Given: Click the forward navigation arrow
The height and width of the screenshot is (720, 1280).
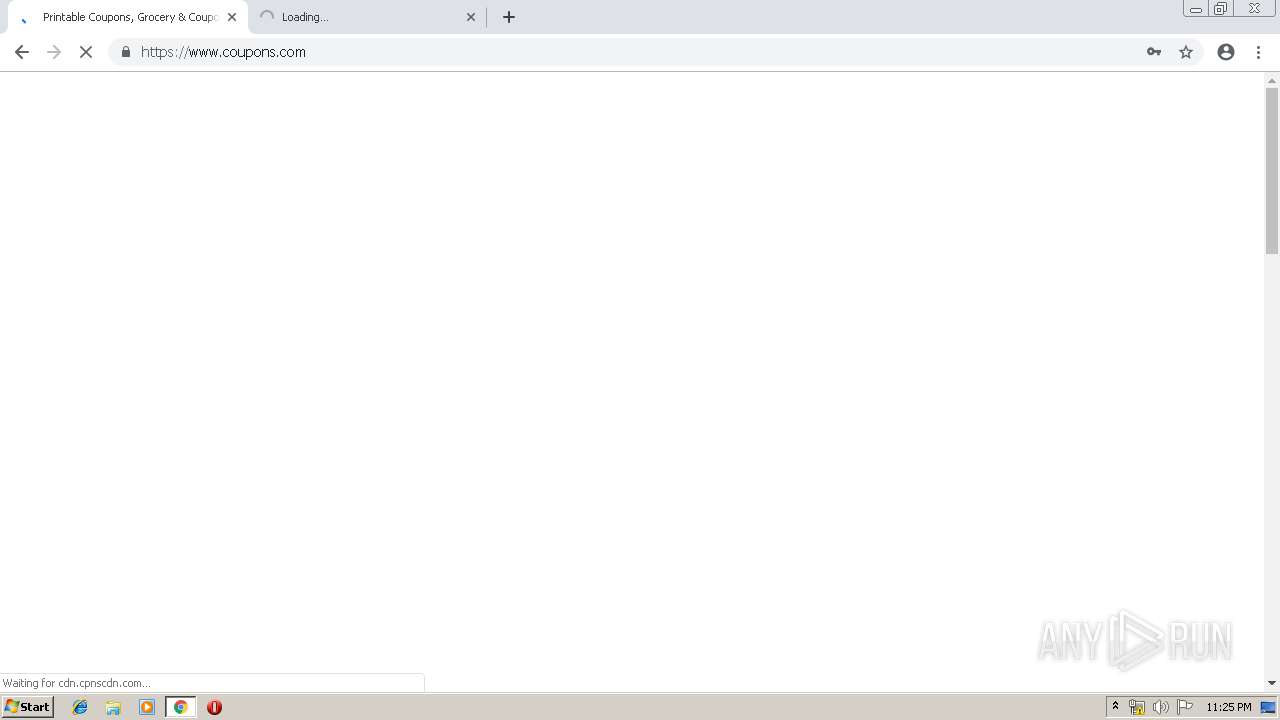Looking at the screenshot, I should 54,52.
